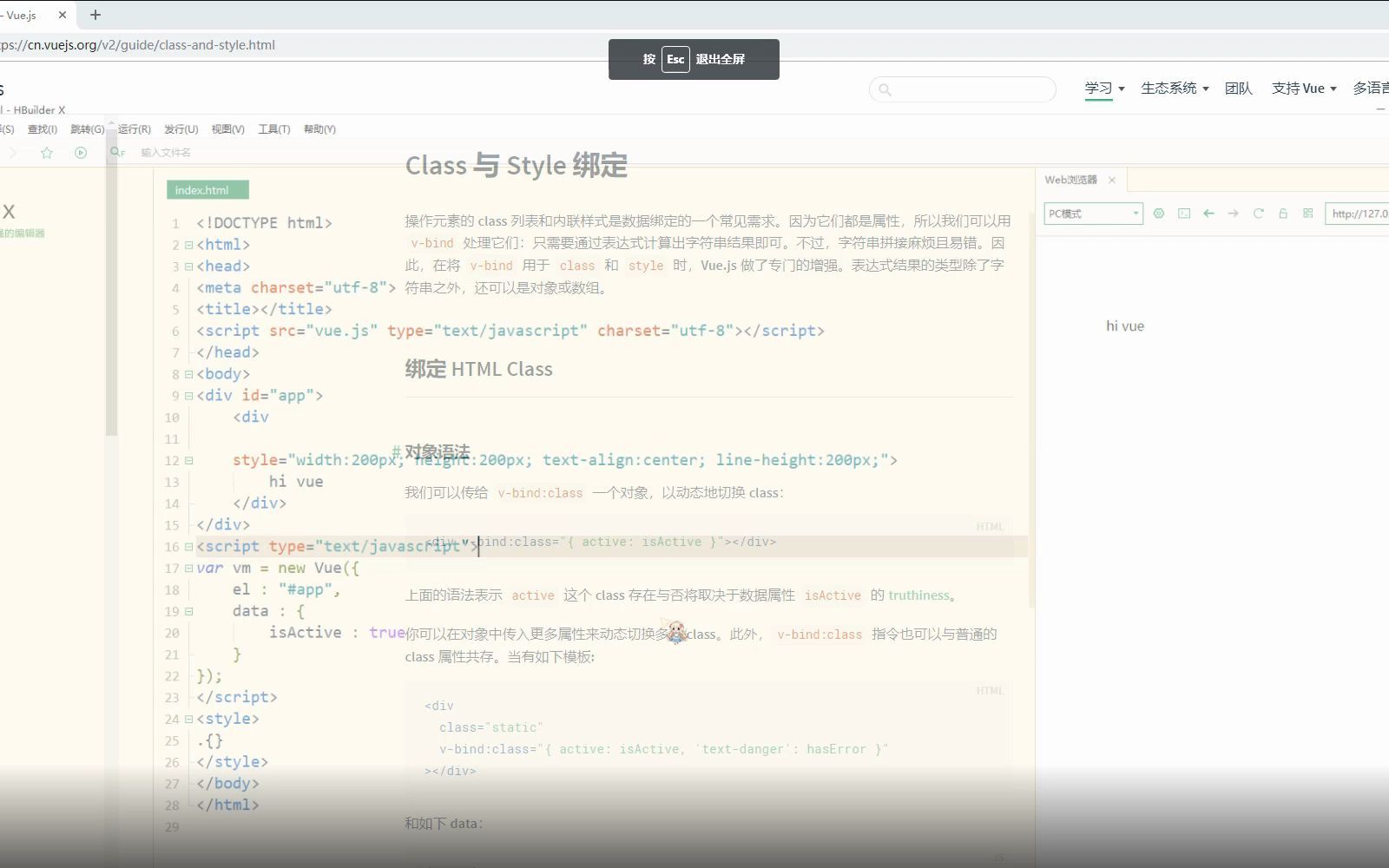
Task: Expand the 生态系统 navigation dropdown
Action: pos(1175,88)
